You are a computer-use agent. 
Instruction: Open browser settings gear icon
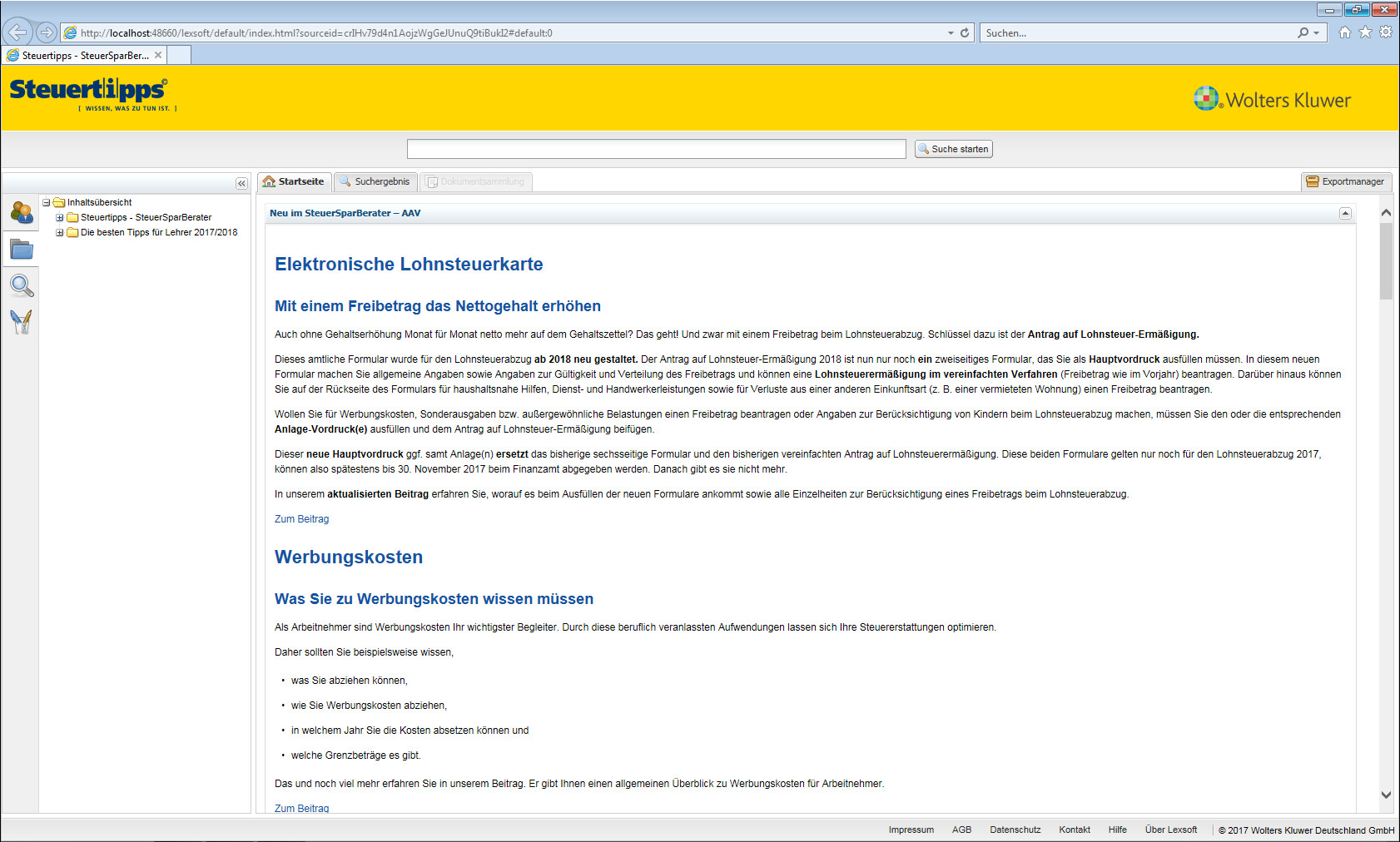(x=1386, y=32)
